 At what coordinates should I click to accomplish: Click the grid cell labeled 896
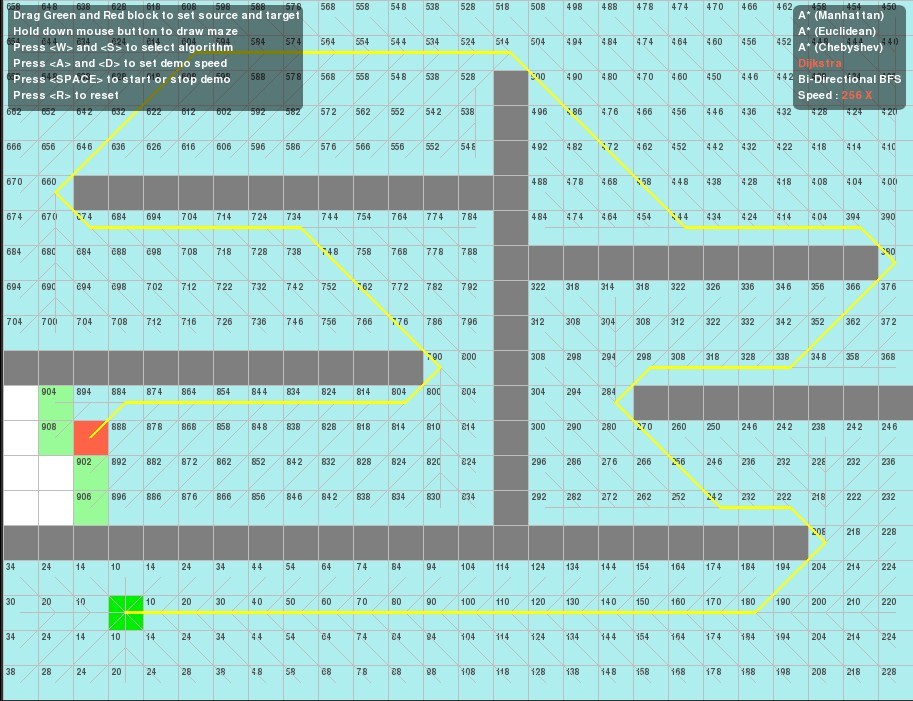point(126,508)
